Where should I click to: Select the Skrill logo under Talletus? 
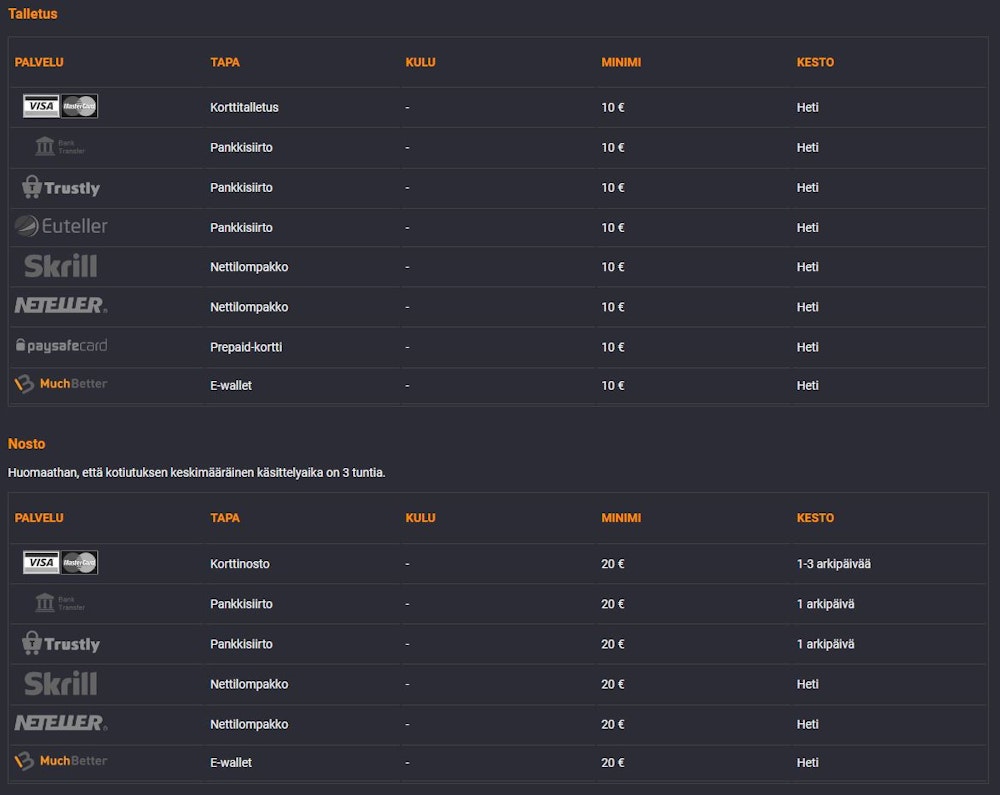tap(60, 266)
